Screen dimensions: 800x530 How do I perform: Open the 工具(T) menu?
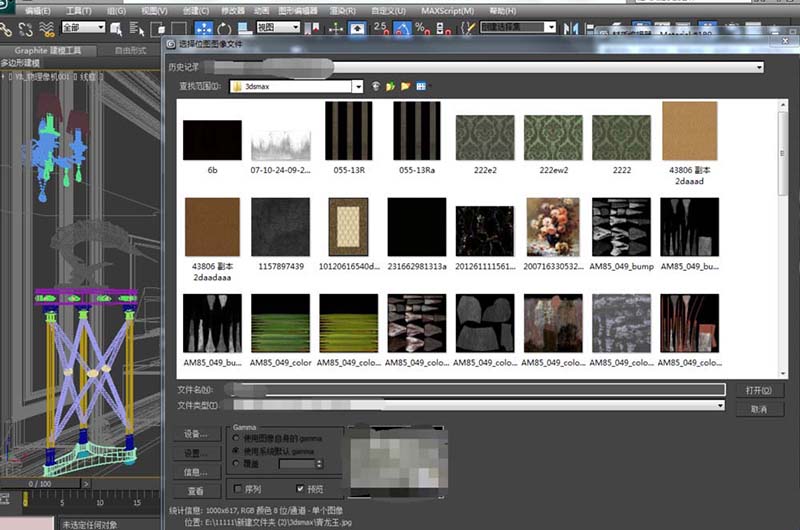(79, 11)
